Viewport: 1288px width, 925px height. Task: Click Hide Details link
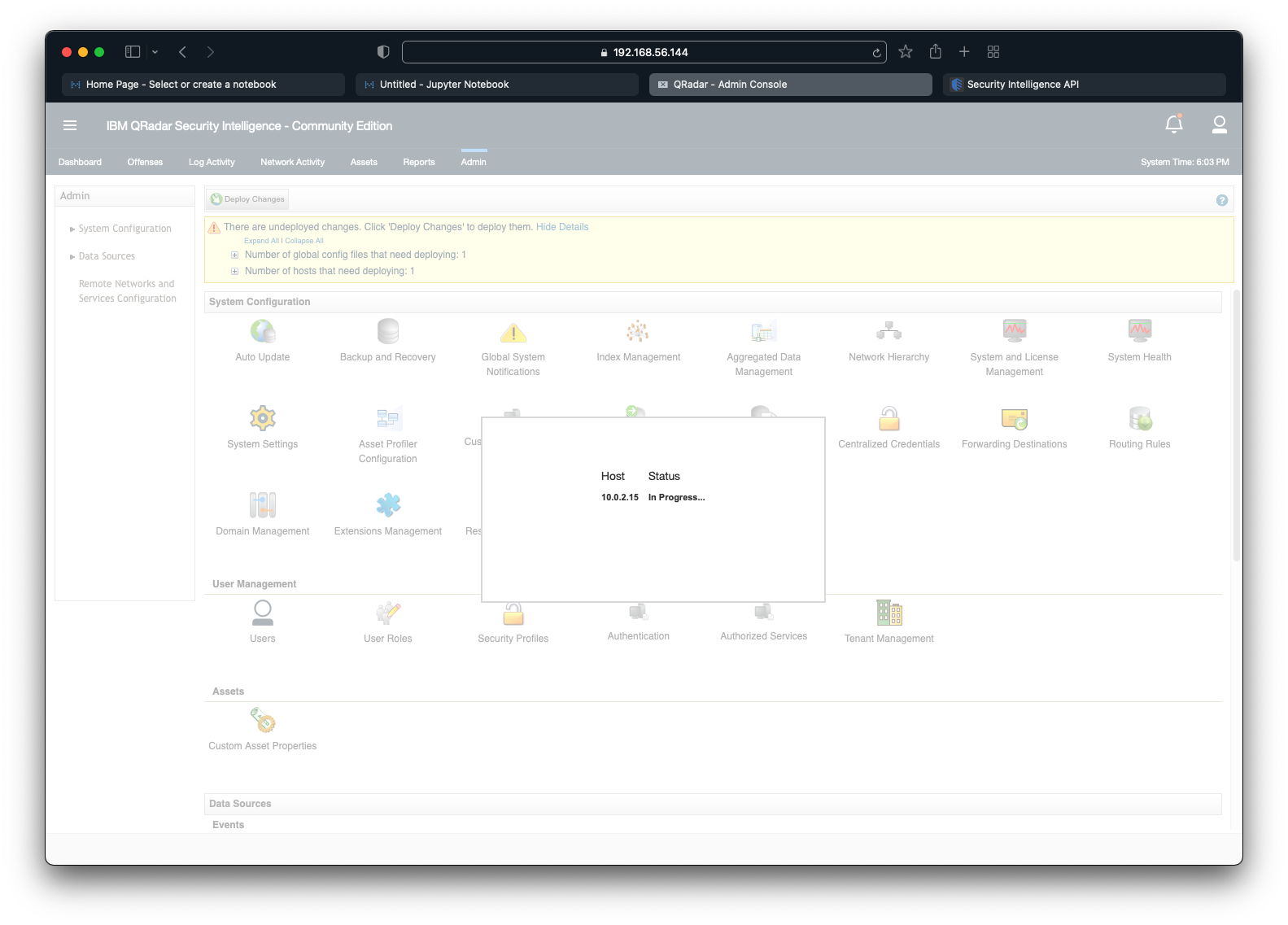tap(562, 227)
